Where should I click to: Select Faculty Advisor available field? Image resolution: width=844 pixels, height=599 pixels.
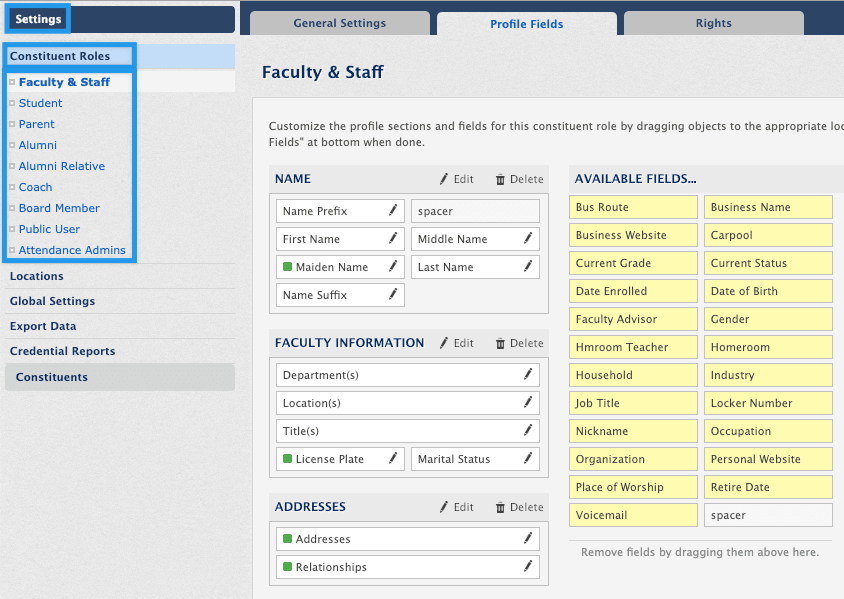(x=633, y=319)
